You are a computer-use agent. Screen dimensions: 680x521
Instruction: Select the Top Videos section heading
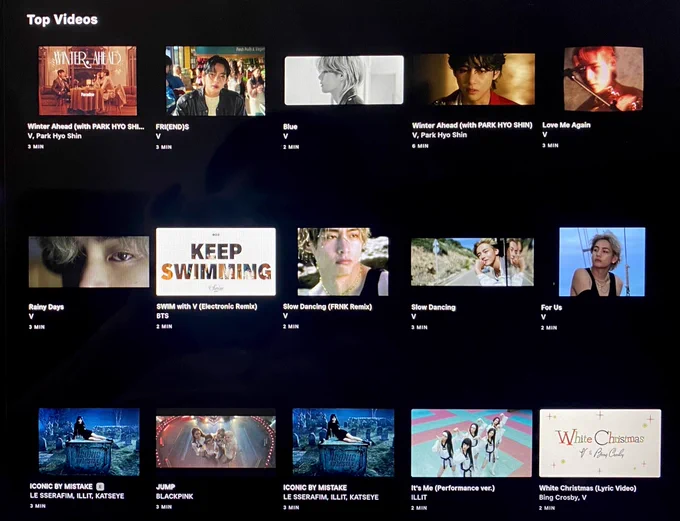click(x=62, y=20)
